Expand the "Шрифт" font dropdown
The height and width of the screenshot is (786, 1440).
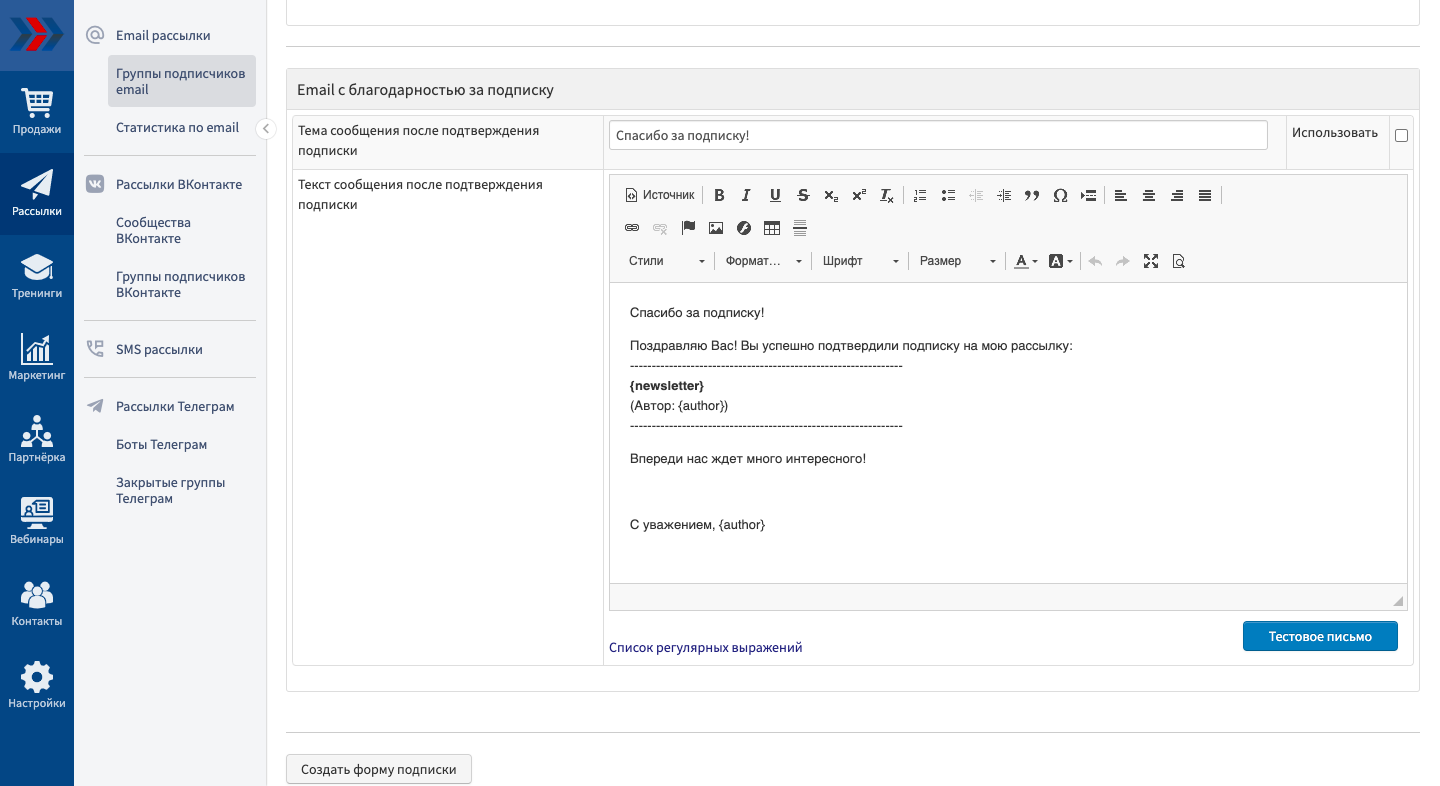(x=860, y=261)
